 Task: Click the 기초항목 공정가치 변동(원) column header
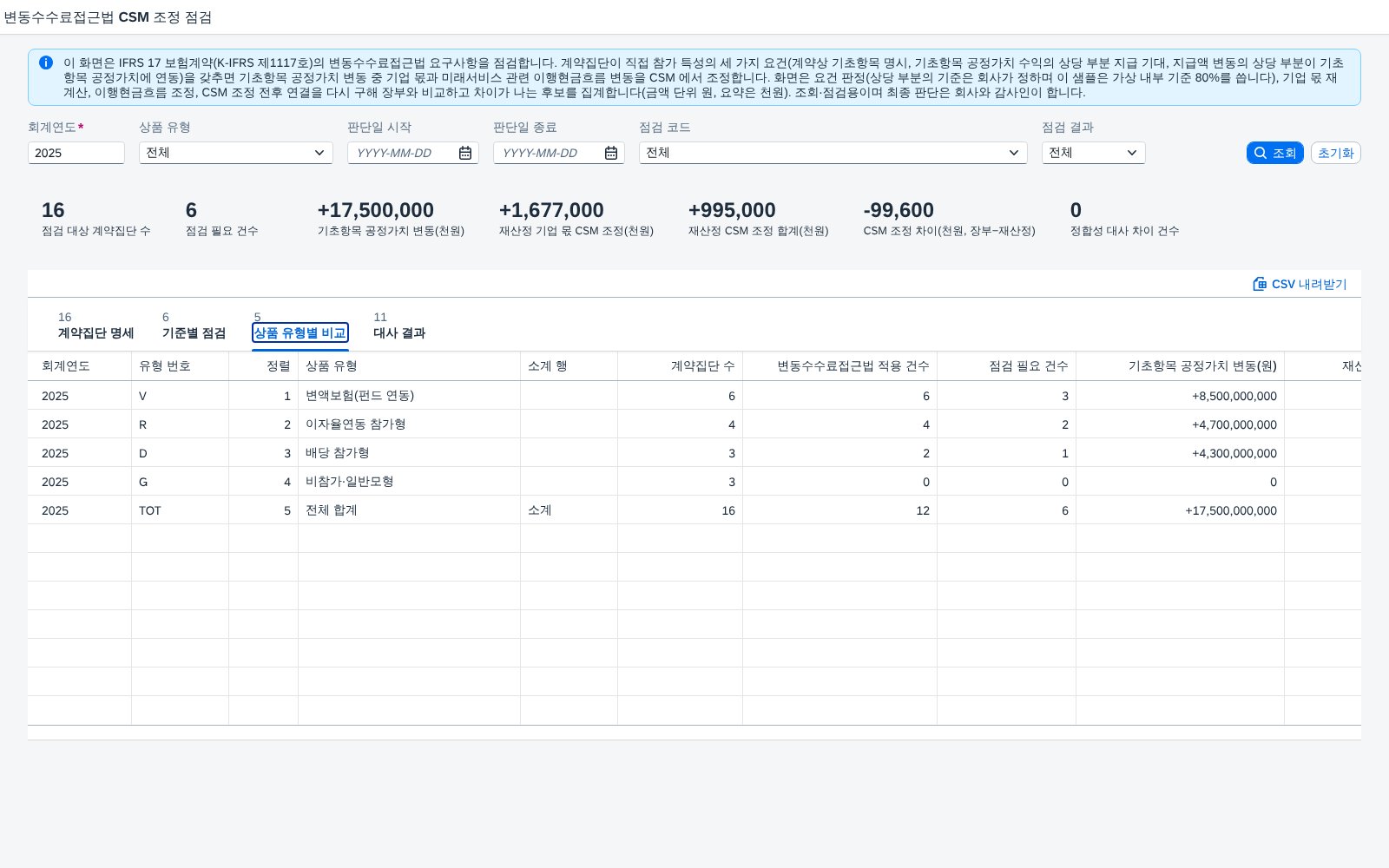point(1181,366)
